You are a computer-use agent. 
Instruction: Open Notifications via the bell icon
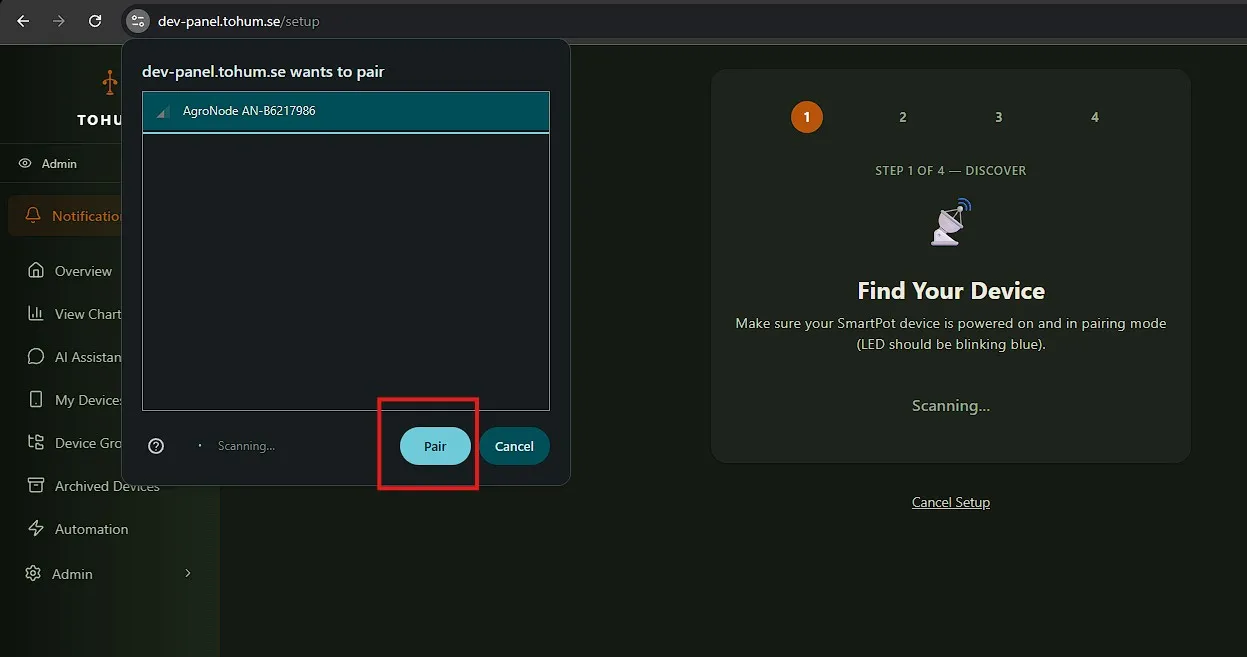click(34, 216)
